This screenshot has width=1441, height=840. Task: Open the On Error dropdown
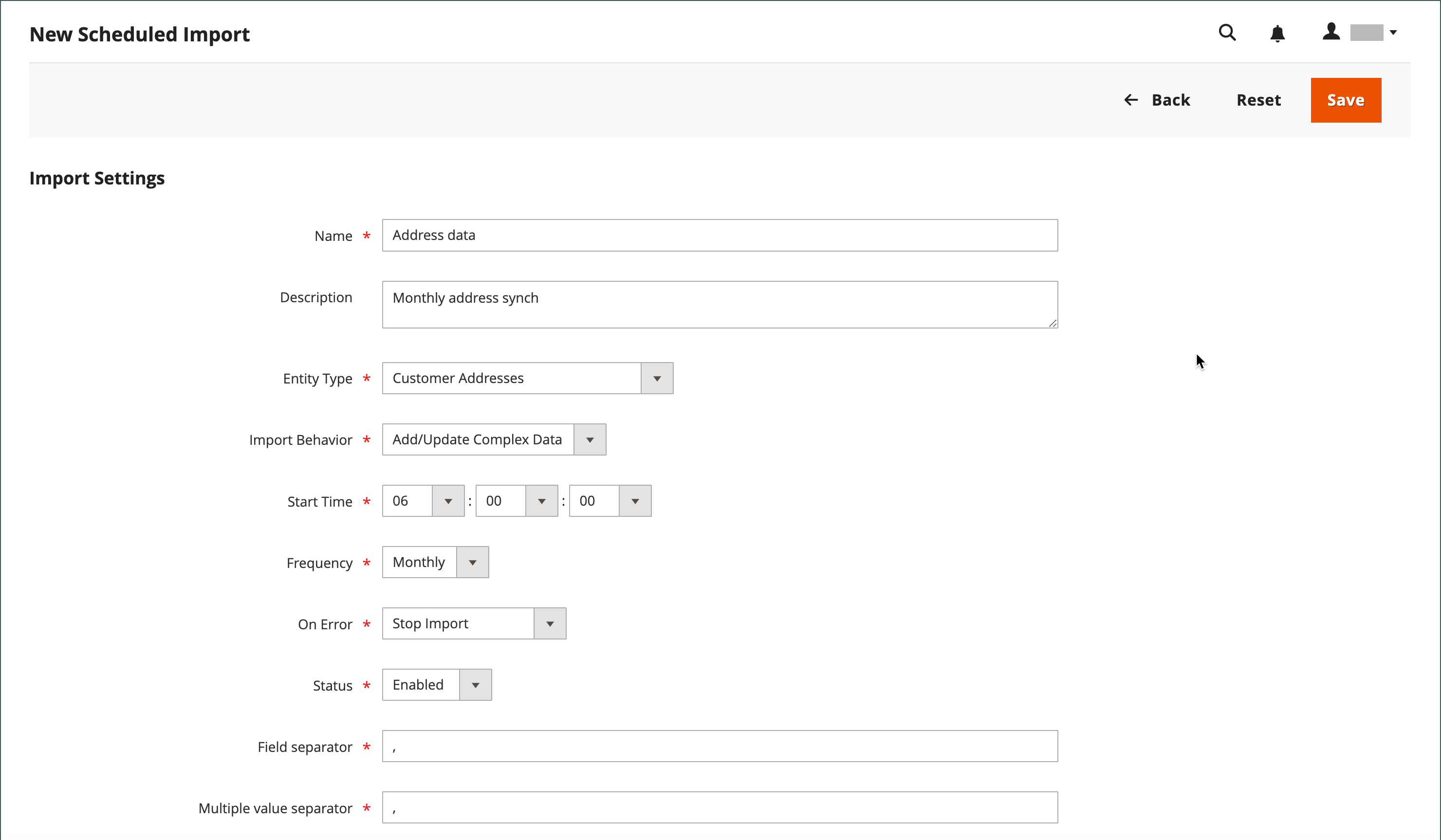474,623
